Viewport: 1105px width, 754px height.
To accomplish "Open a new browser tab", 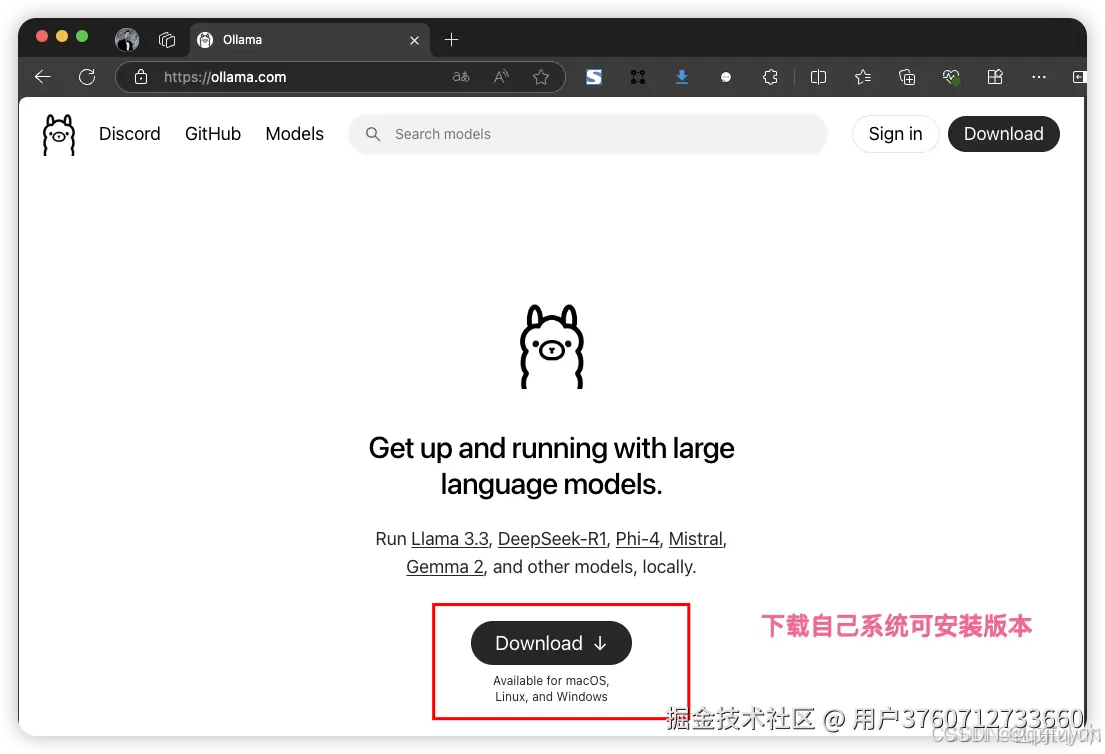I will pos(452,39).
